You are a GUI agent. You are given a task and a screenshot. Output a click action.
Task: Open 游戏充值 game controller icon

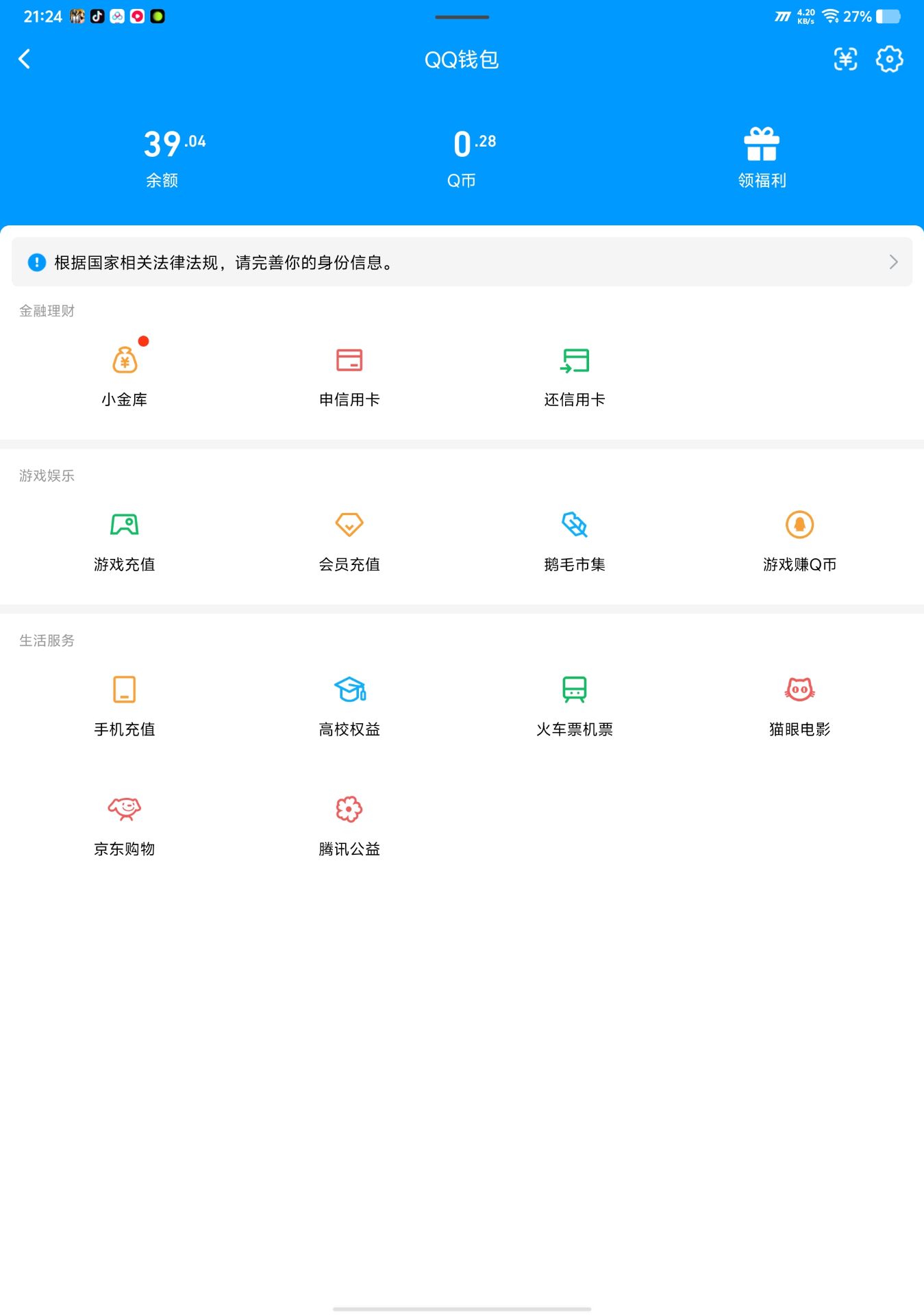pos(125,525)
